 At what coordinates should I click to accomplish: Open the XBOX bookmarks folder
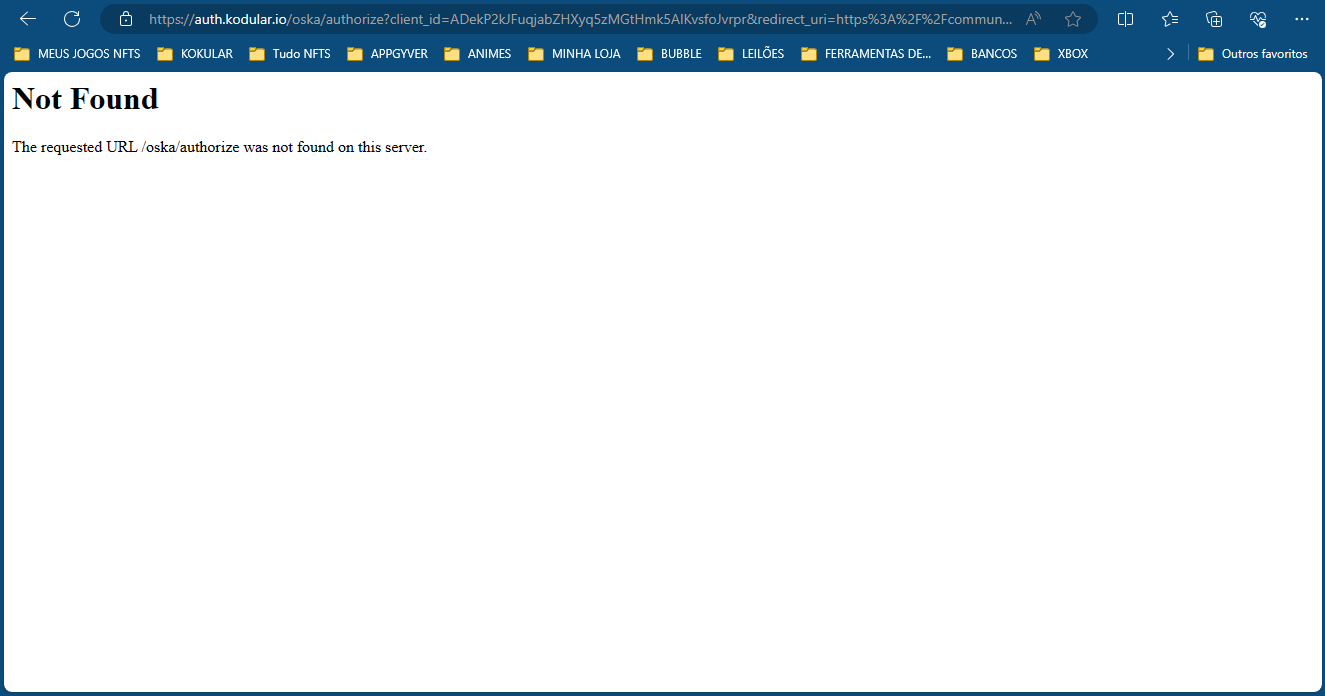[x=1062, y=54]
